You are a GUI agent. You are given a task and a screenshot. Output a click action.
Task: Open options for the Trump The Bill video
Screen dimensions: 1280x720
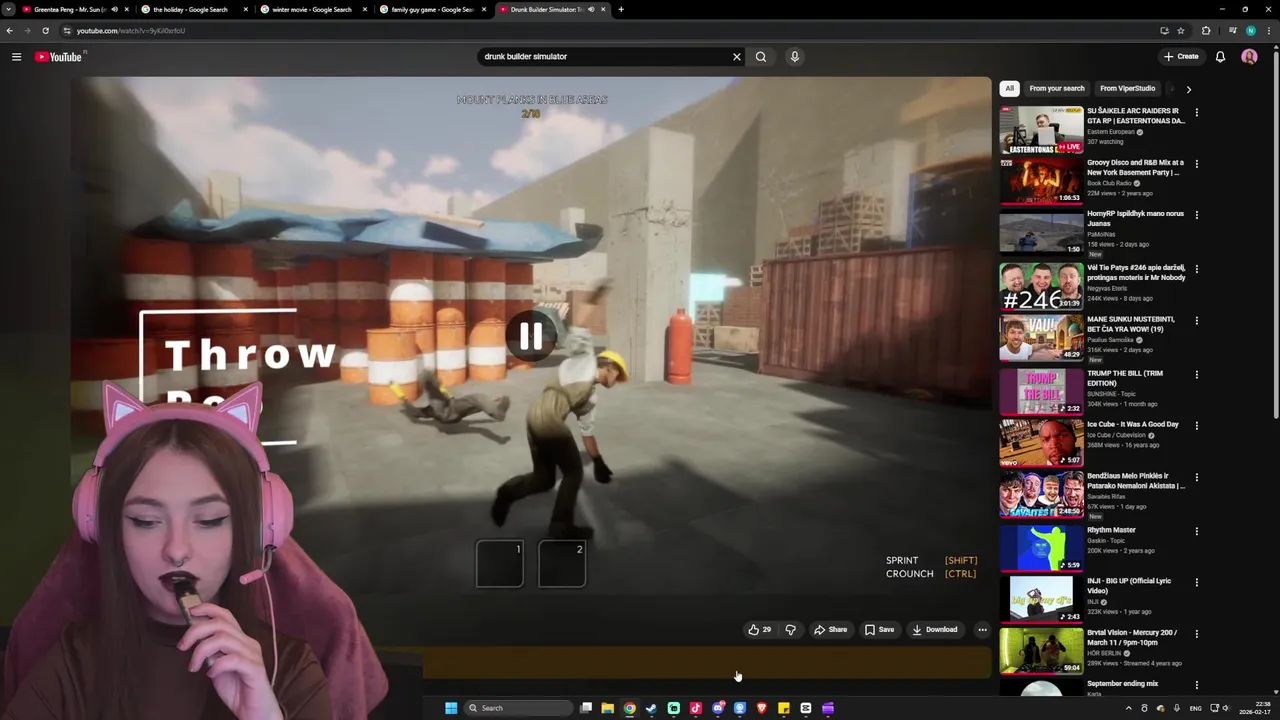pos(1196,375)
